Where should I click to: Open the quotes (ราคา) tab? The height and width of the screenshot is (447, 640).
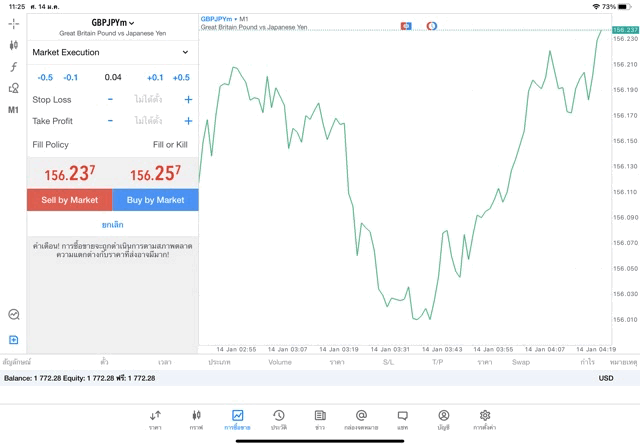[x=155, y=420]
